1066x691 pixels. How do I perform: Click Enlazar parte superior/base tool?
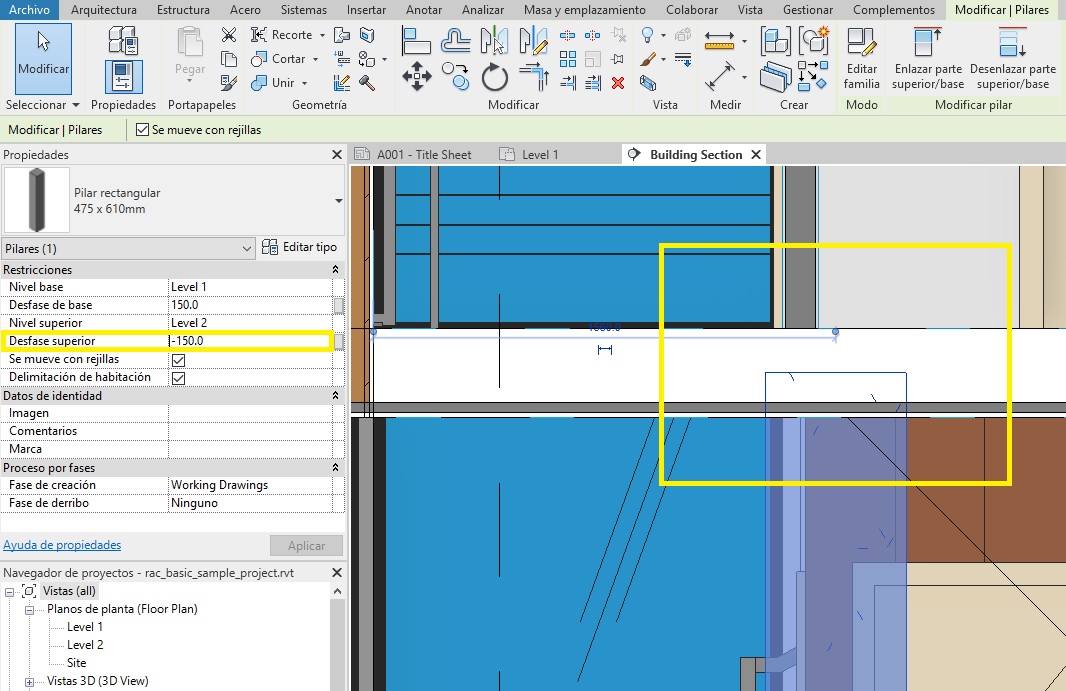coord(928,58)
